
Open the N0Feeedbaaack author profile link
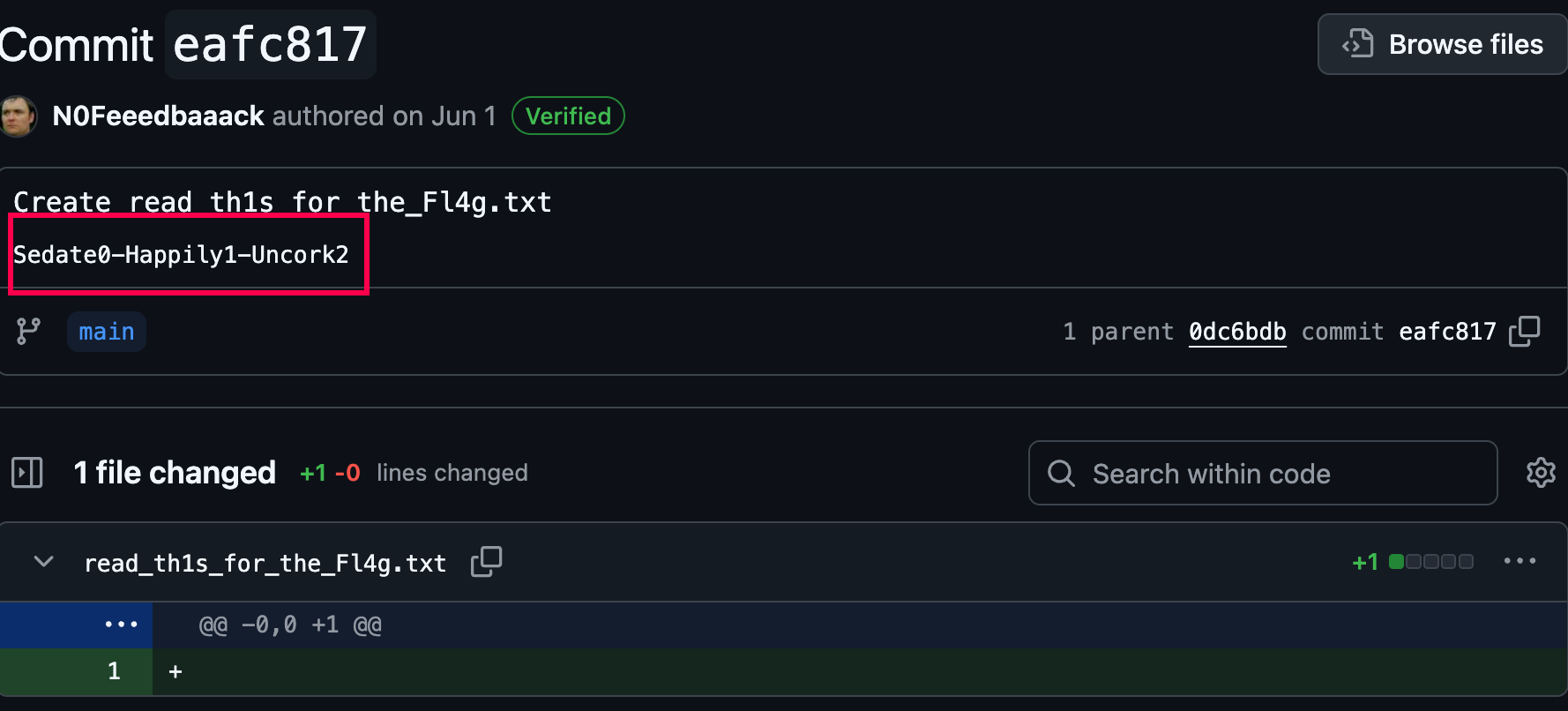pyautogui.click(x=158, y=116)
